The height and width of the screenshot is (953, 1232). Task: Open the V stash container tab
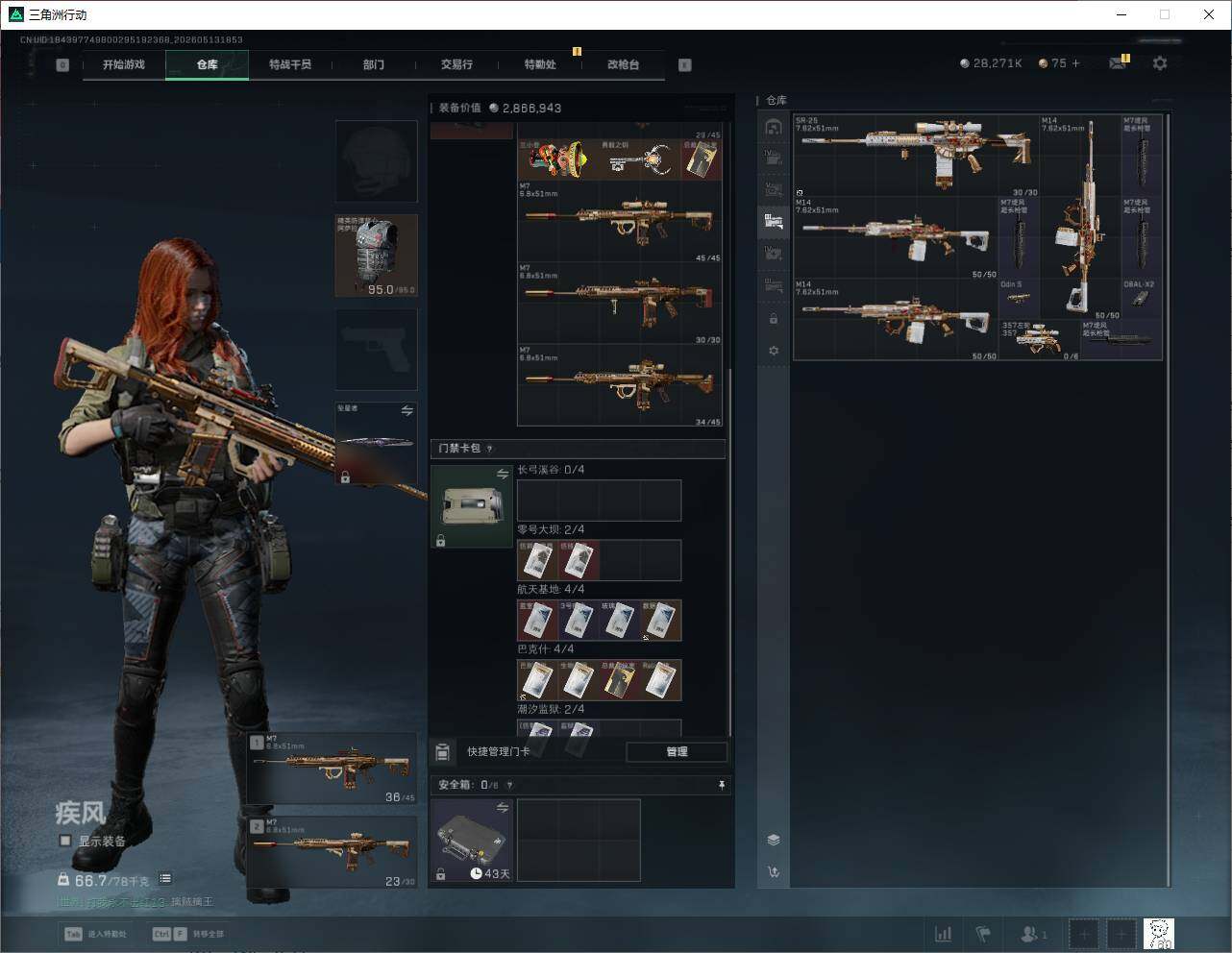(x=774, y=189)
